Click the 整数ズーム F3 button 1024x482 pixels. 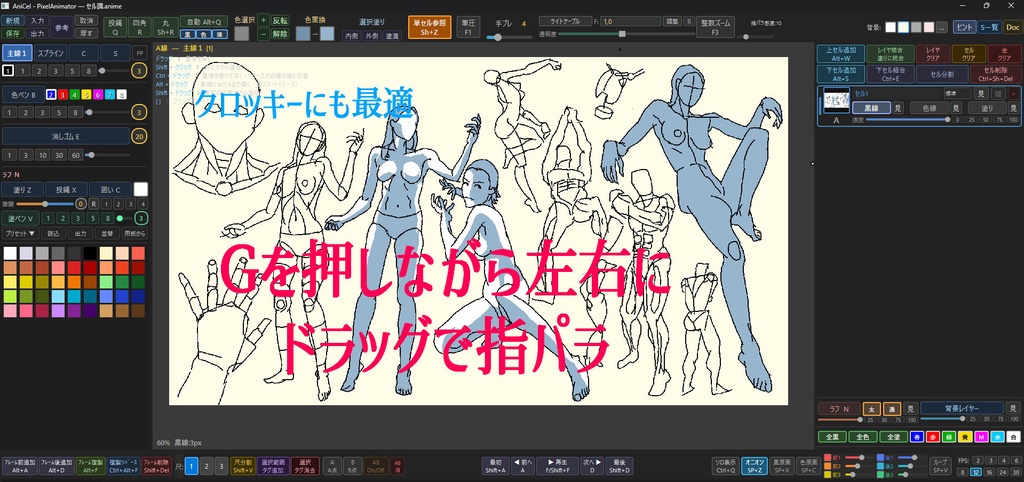click(715, 27)
